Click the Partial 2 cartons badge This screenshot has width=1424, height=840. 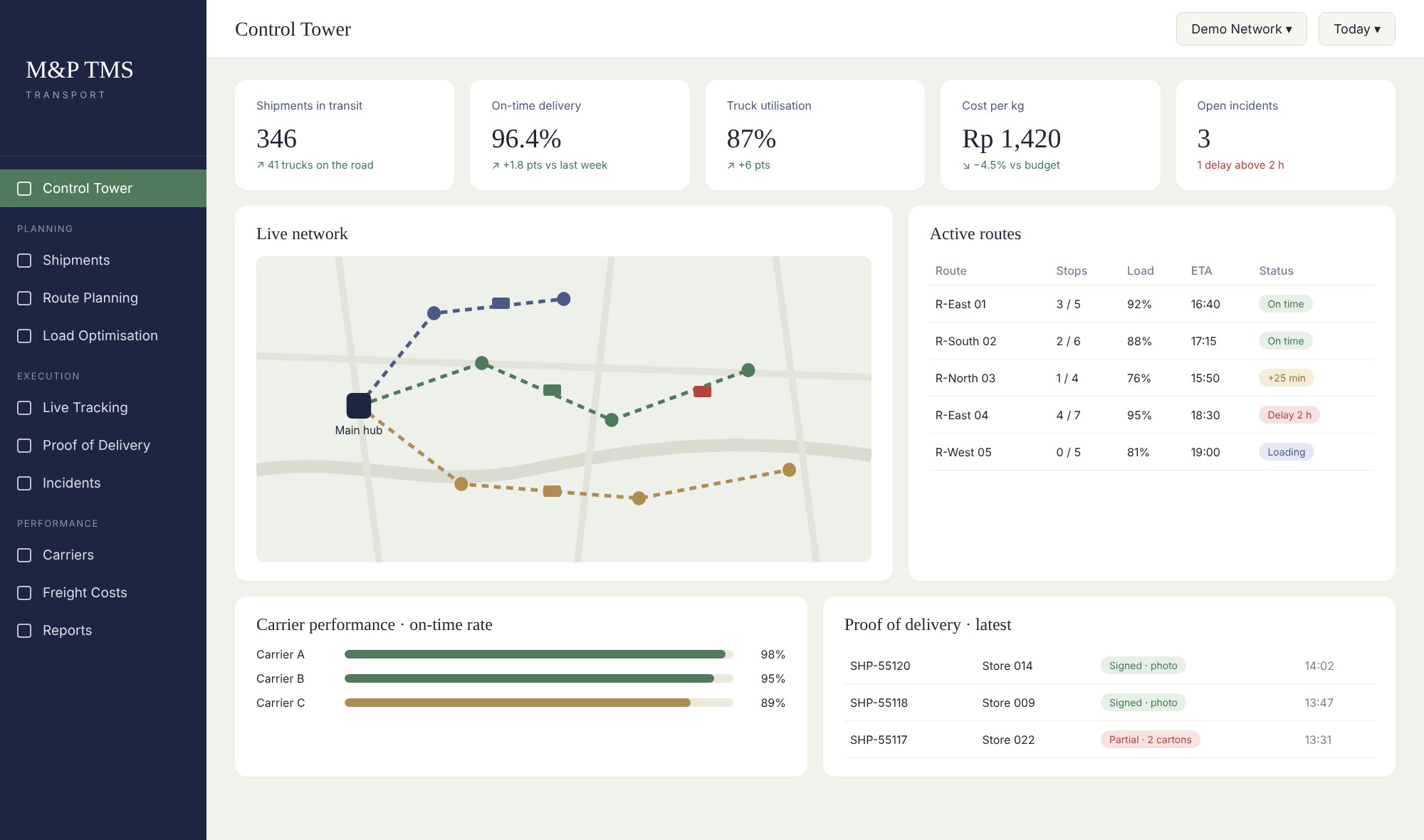[1150, 740]
